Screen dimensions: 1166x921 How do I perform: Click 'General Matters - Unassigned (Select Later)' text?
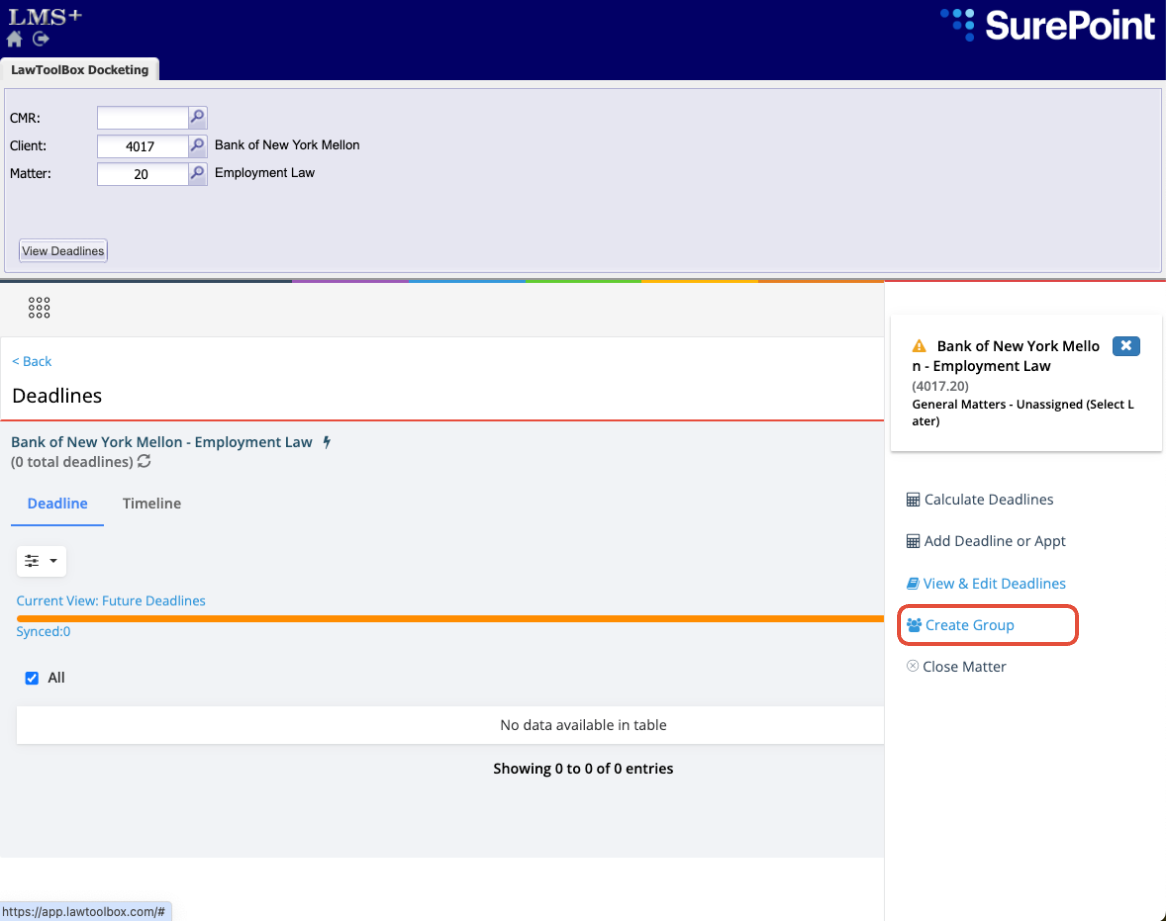point(1022,413)
